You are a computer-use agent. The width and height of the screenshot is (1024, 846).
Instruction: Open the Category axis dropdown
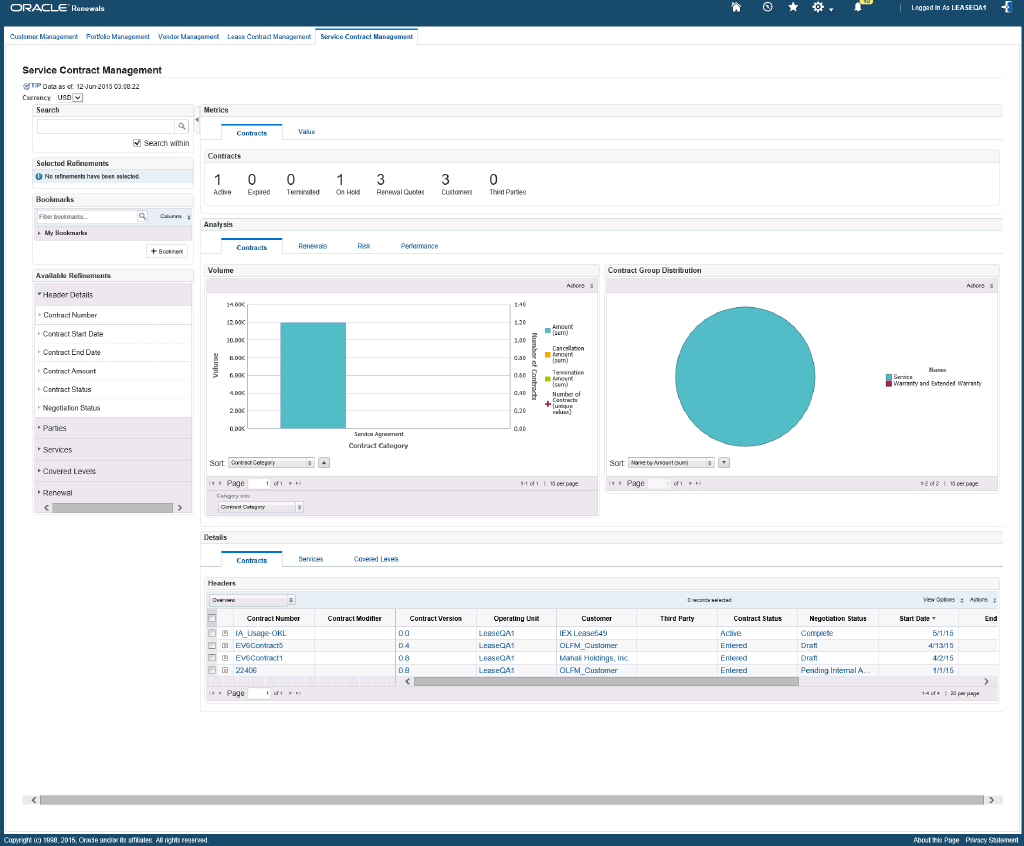tap(261, 507)
